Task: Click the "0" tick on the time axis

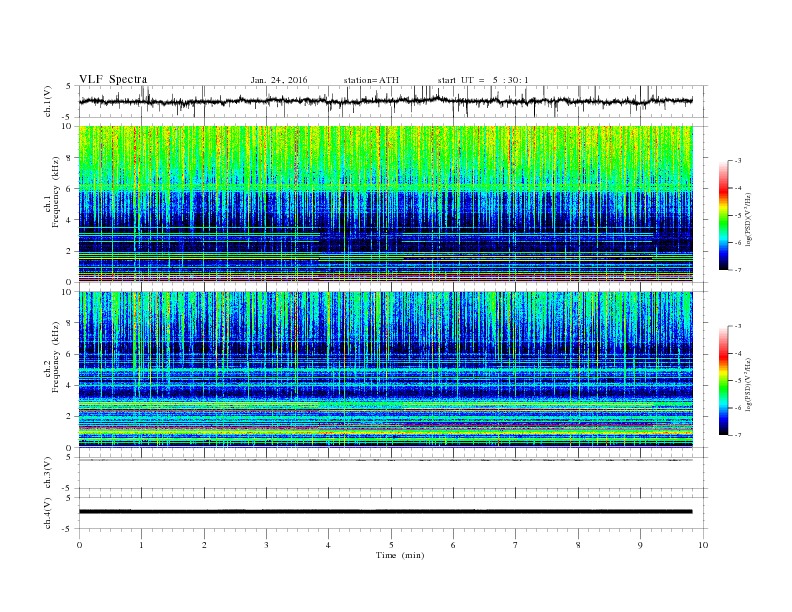Action: (79, 545)
